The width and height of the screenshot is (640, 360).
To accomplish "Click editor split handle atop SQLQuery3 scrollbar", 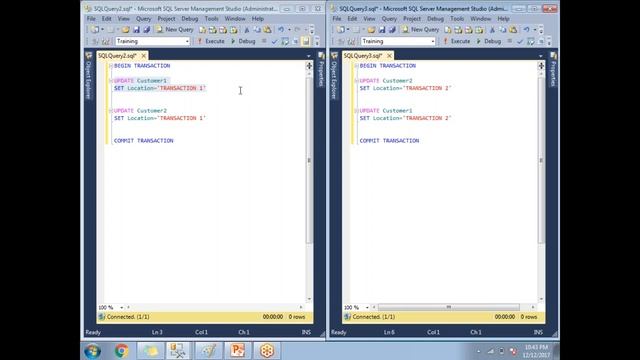I will (541, 66).
